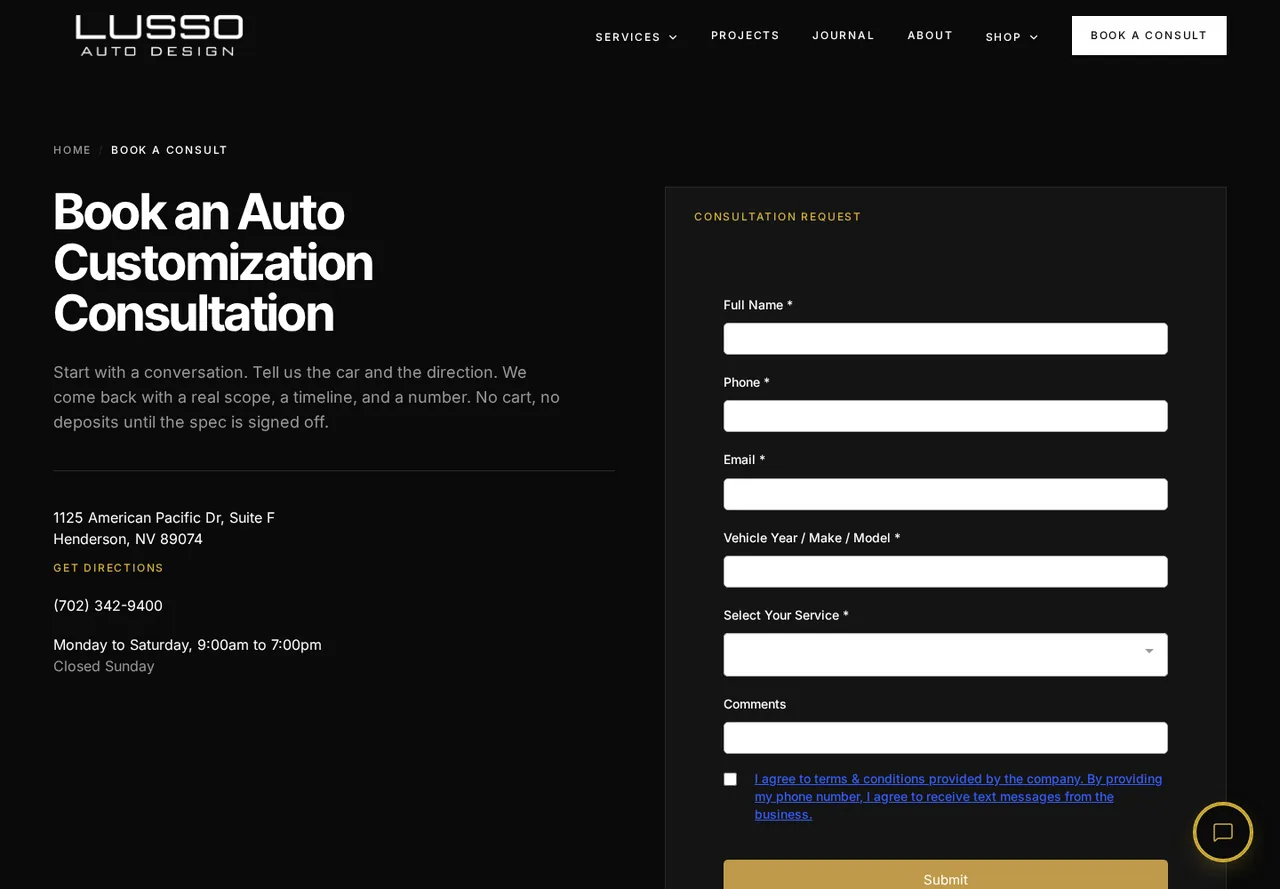Expand the Services menu
Screen dimensions: 1280x889
636,37
